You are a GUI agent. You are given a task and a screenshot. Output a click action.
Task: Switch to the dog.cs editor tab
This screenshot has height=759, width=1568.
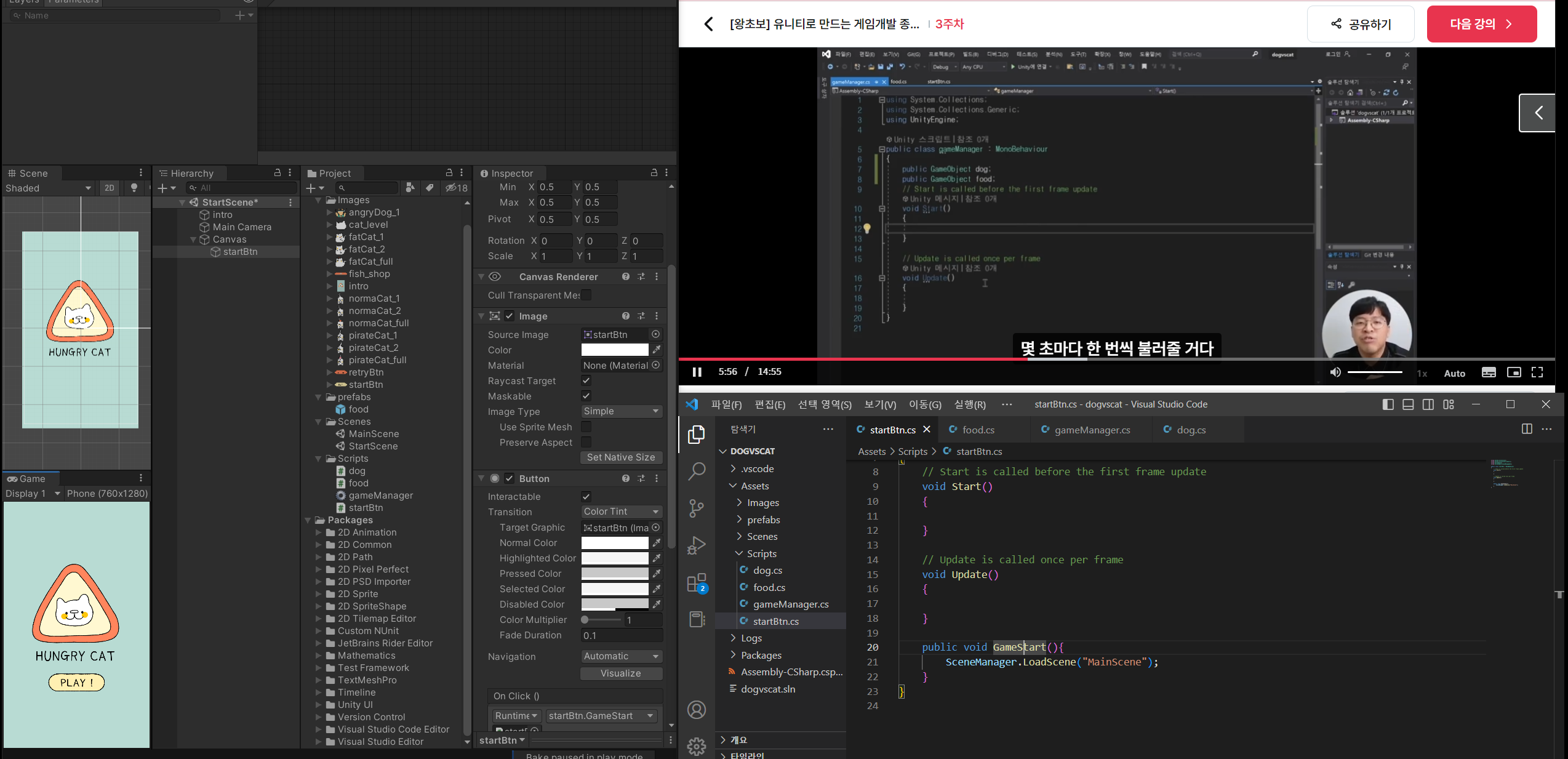pyautogui.click(x=1190, y=430)
